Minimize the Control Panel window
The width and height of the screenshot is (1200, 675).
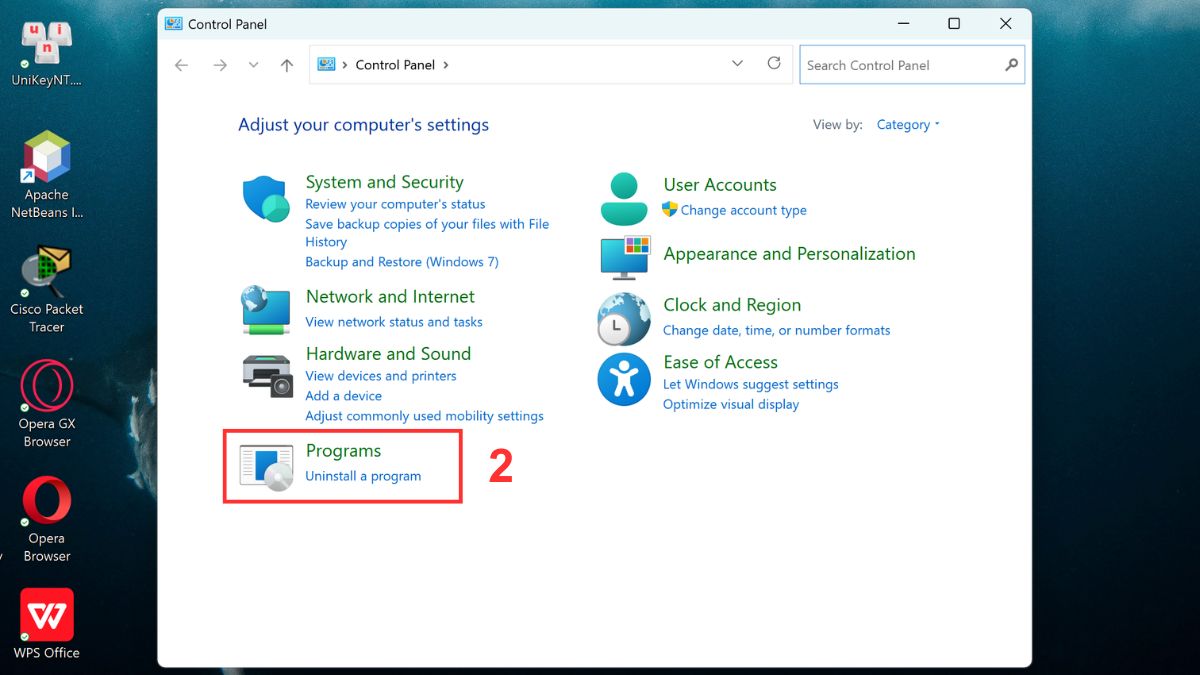903,24
